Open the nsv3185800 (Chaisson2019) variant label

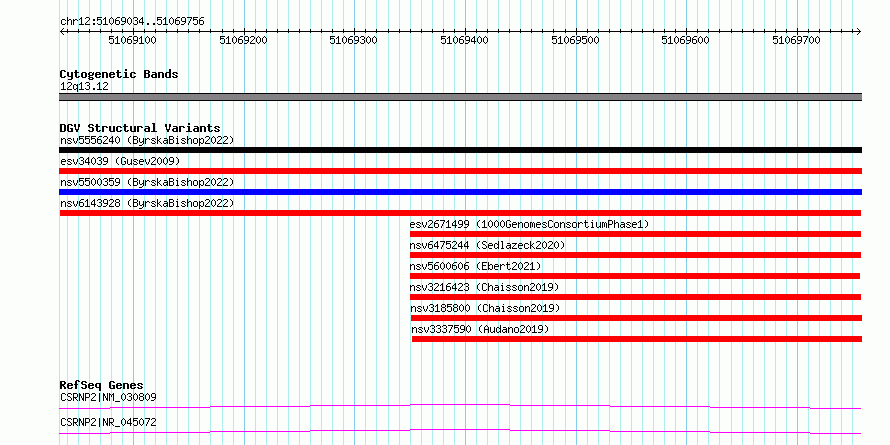485,308
